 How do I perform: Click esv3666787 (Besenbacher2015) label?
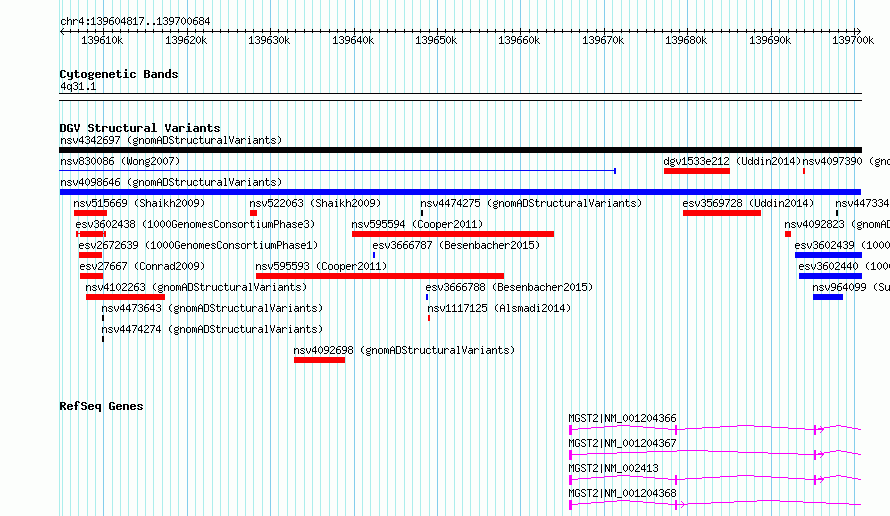click(456, 245)
